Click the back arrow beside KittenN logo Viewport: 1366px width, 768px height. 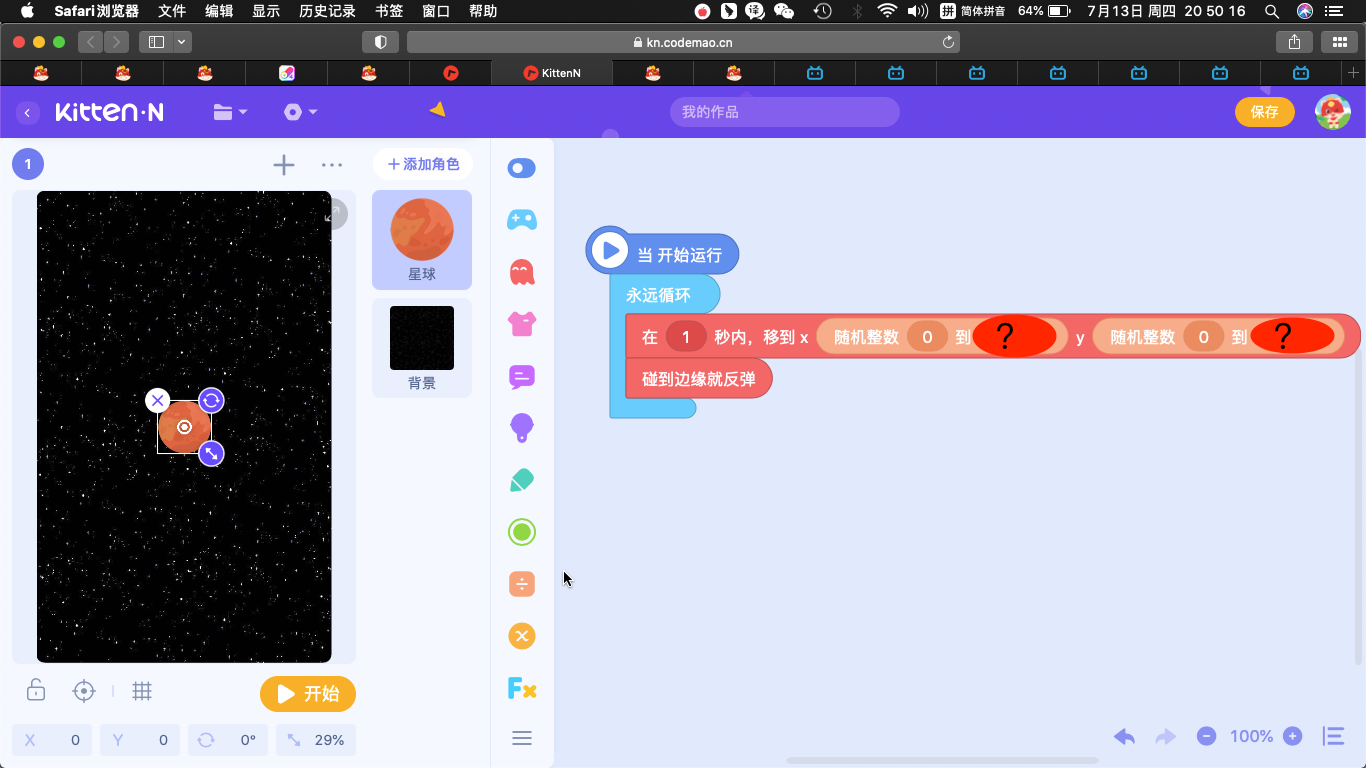(x=28, y=112)
